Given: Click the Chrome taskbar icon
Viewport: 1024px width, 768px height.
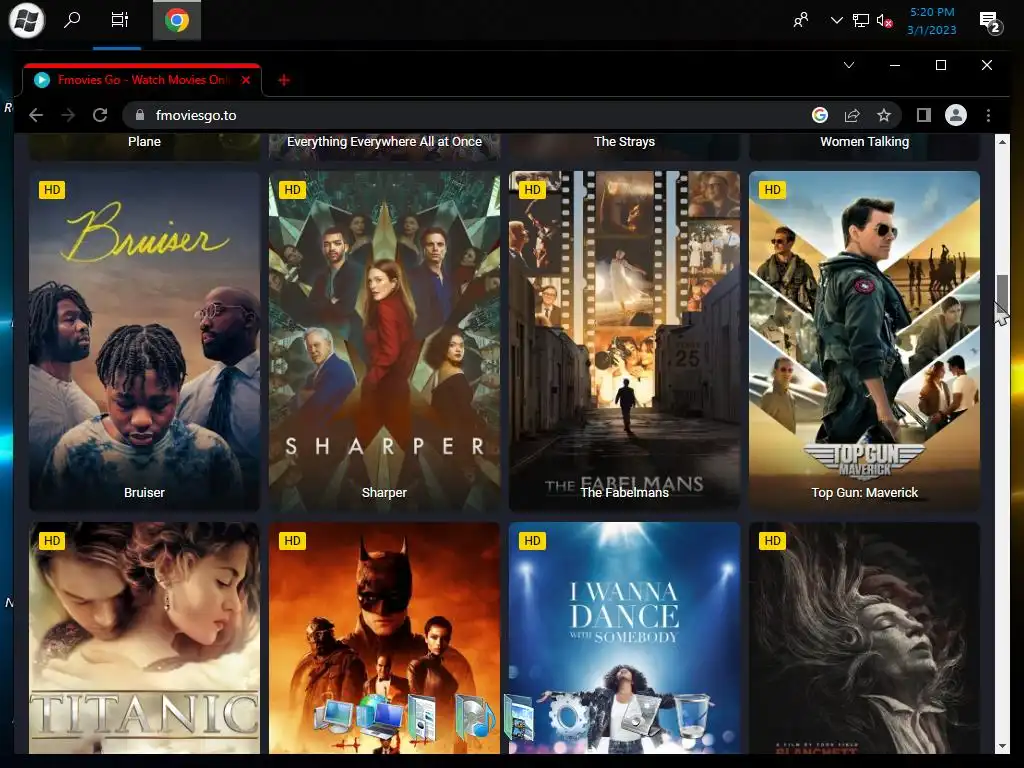Looking at the screenshot, I should click(x=177, y=20).
